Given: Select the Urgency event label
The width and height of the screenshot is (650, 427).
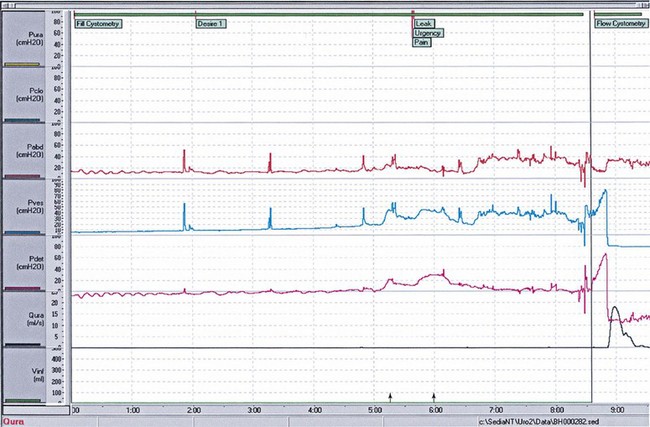Looking at the screenshot, I should 428,33.
